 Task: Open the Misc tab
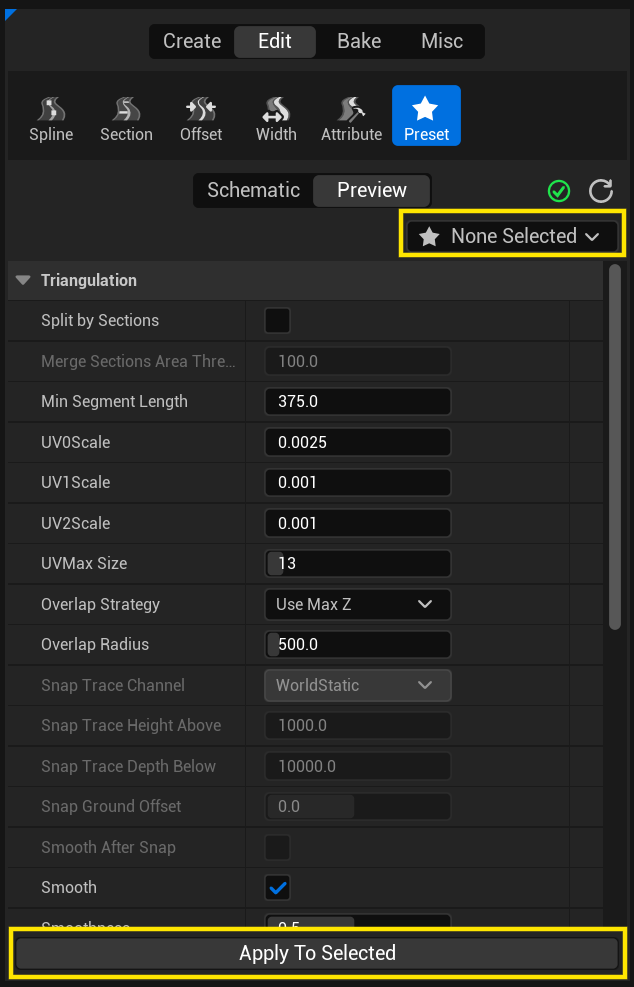(442, 41)
